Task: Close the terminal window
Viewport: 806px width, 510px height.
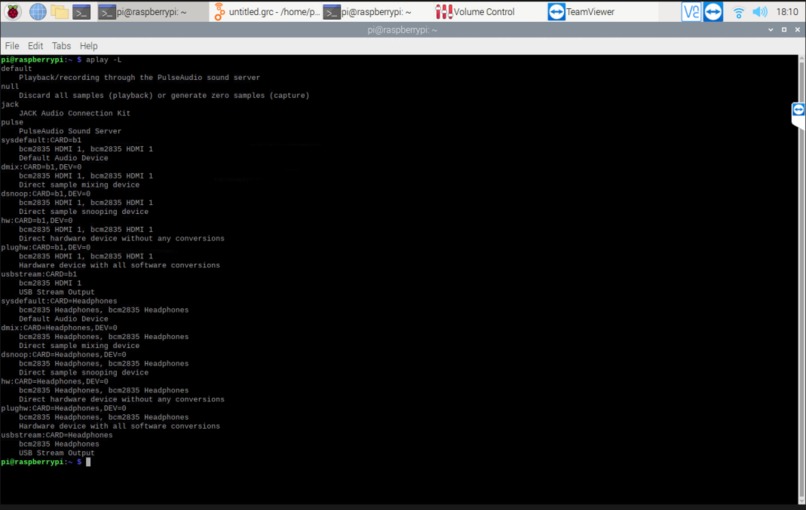Action: tap(797, 30)
